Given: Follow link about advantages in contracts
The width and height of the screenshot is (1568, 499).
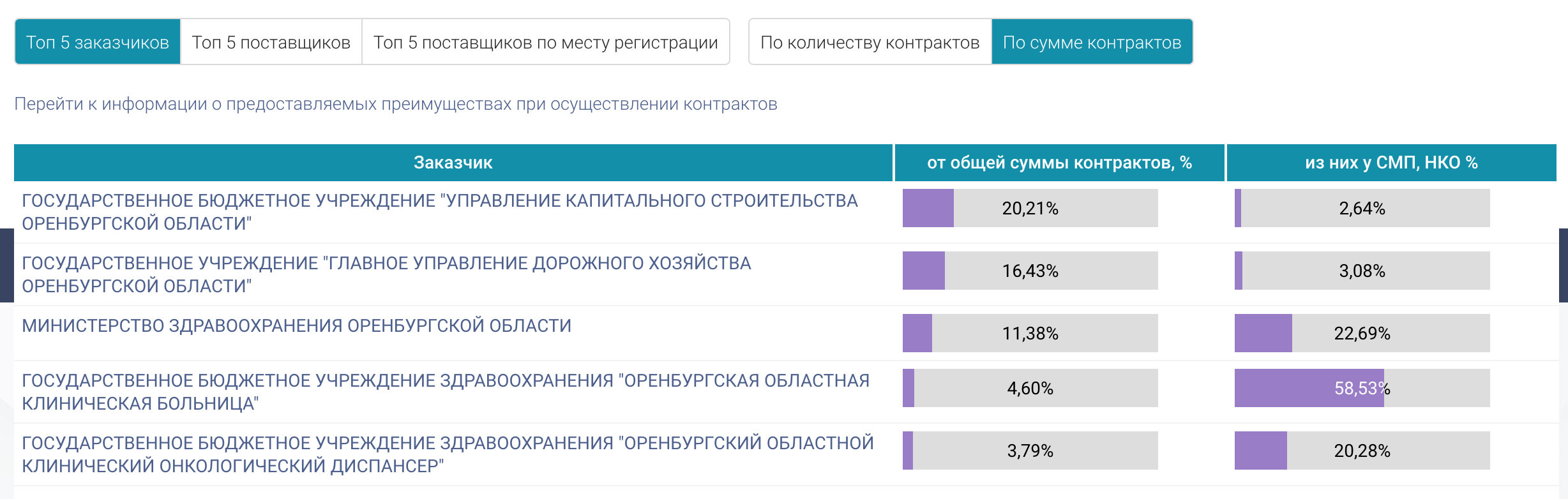Looking at the screenshot, I should tap(396, 104).
